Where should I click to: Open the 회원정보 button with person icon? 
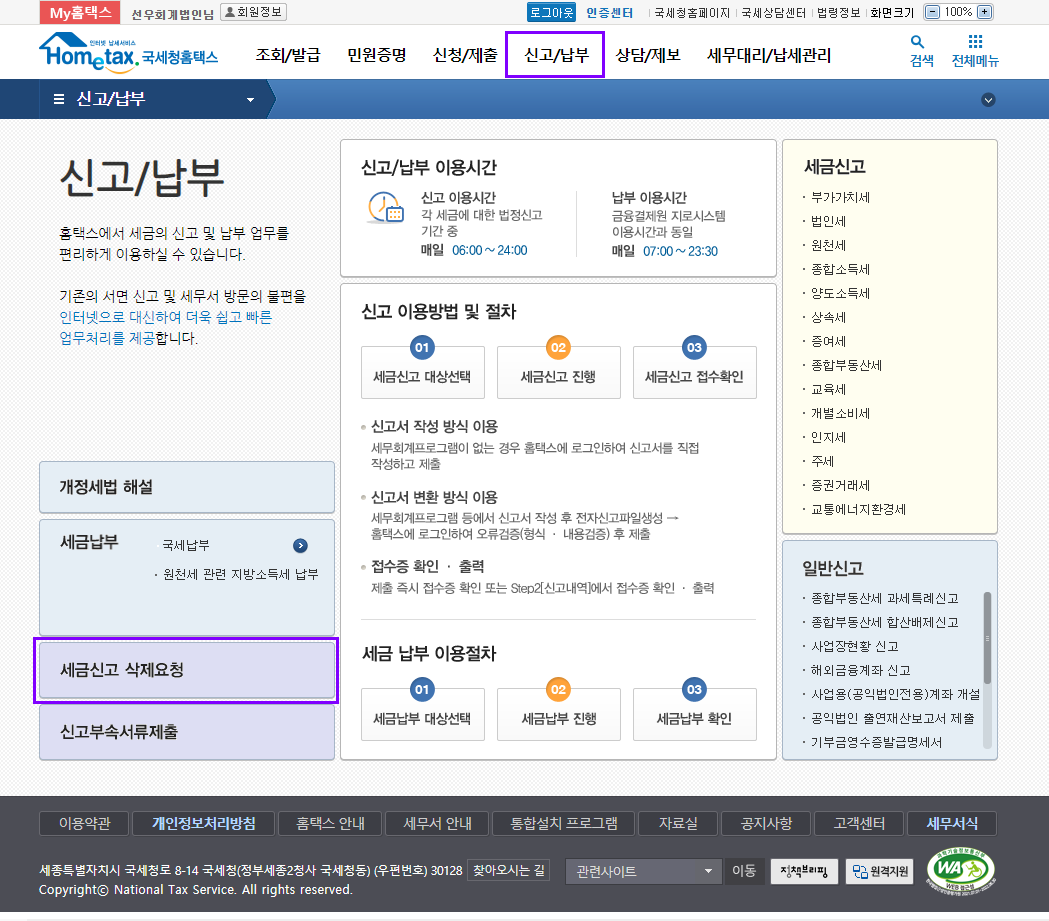point(253,12)
